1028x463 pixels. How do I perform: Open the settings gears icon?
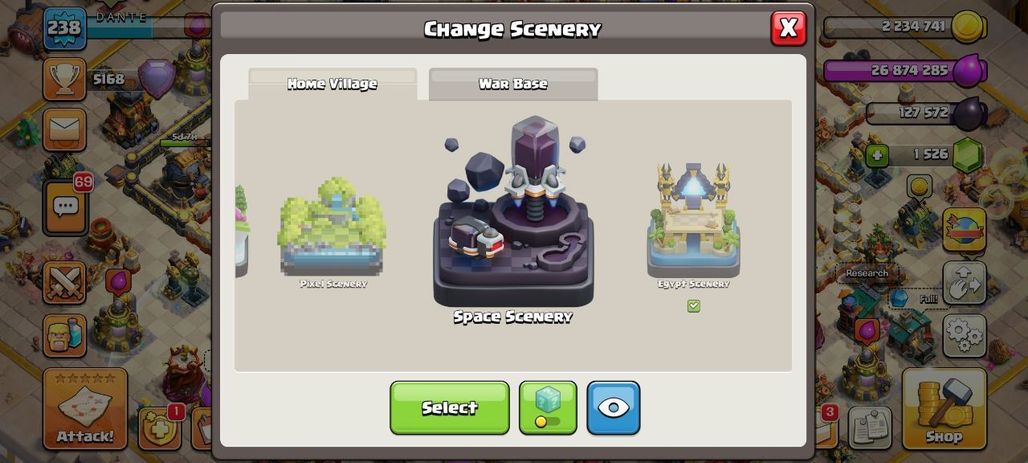pos(964,335)
